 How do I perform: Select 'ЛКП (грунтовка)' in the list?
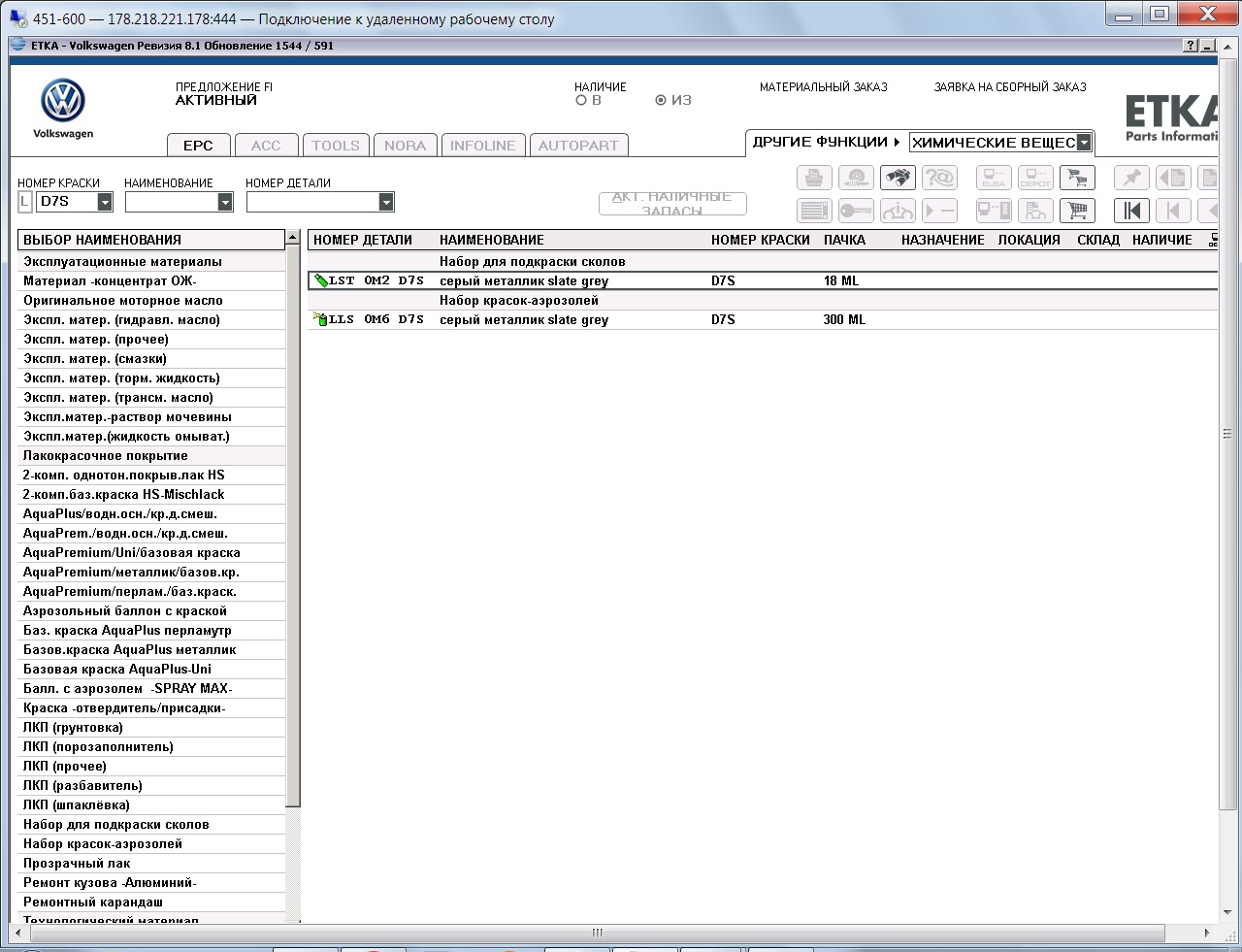click(151, 727)
